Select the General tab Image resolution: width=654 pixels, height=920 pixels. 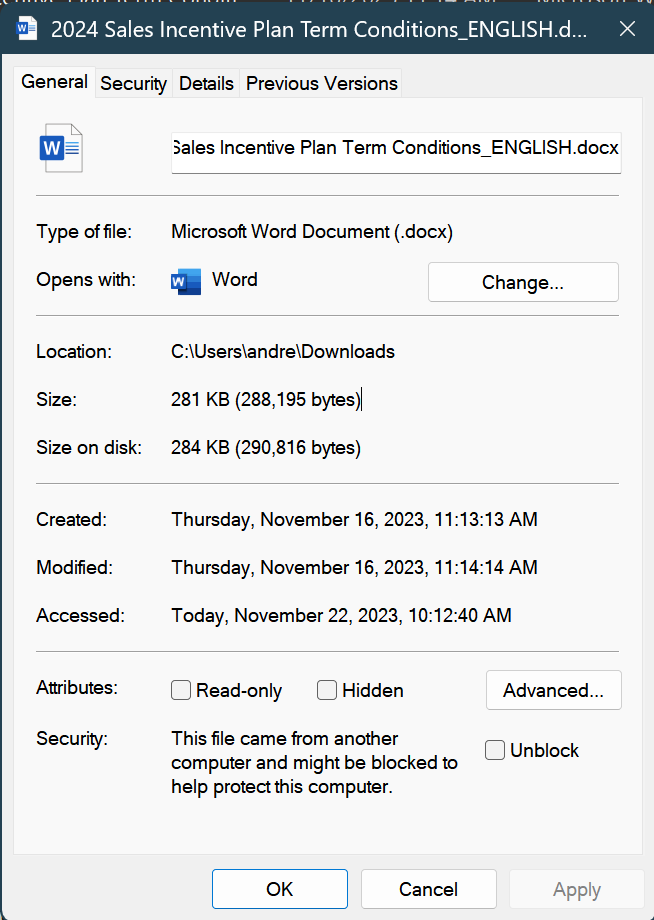coord(55,82)
